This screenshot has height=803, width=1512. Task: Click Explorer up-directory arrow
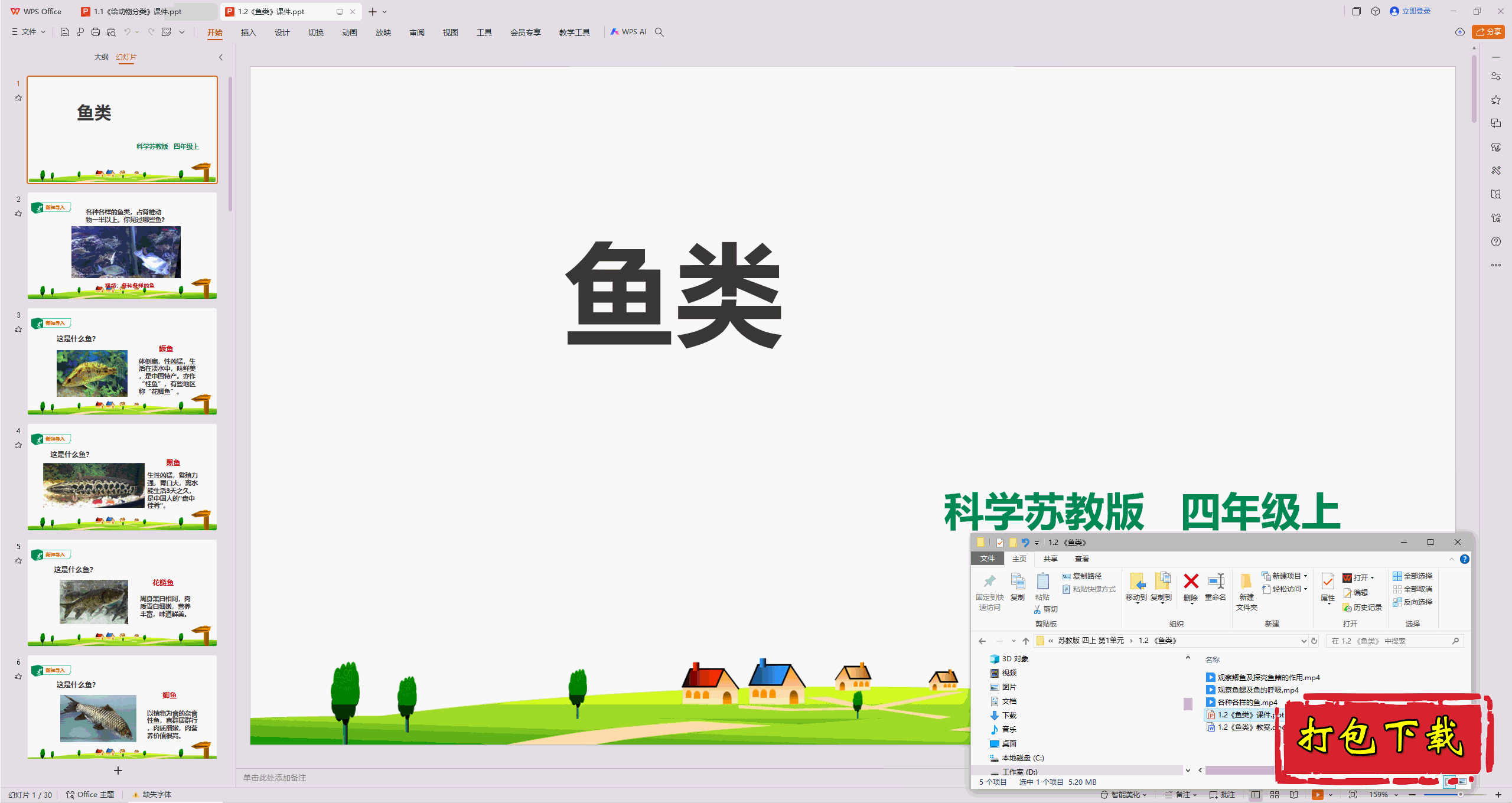1026,641
